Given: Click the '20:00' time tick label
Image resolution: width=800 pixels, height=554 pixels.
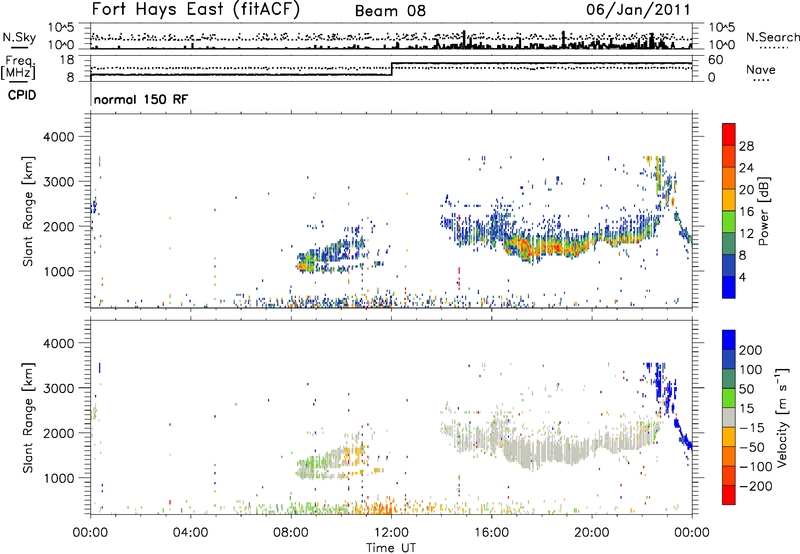Looking at the screenshot, I should pyautogui.click(x=592, y=533).
